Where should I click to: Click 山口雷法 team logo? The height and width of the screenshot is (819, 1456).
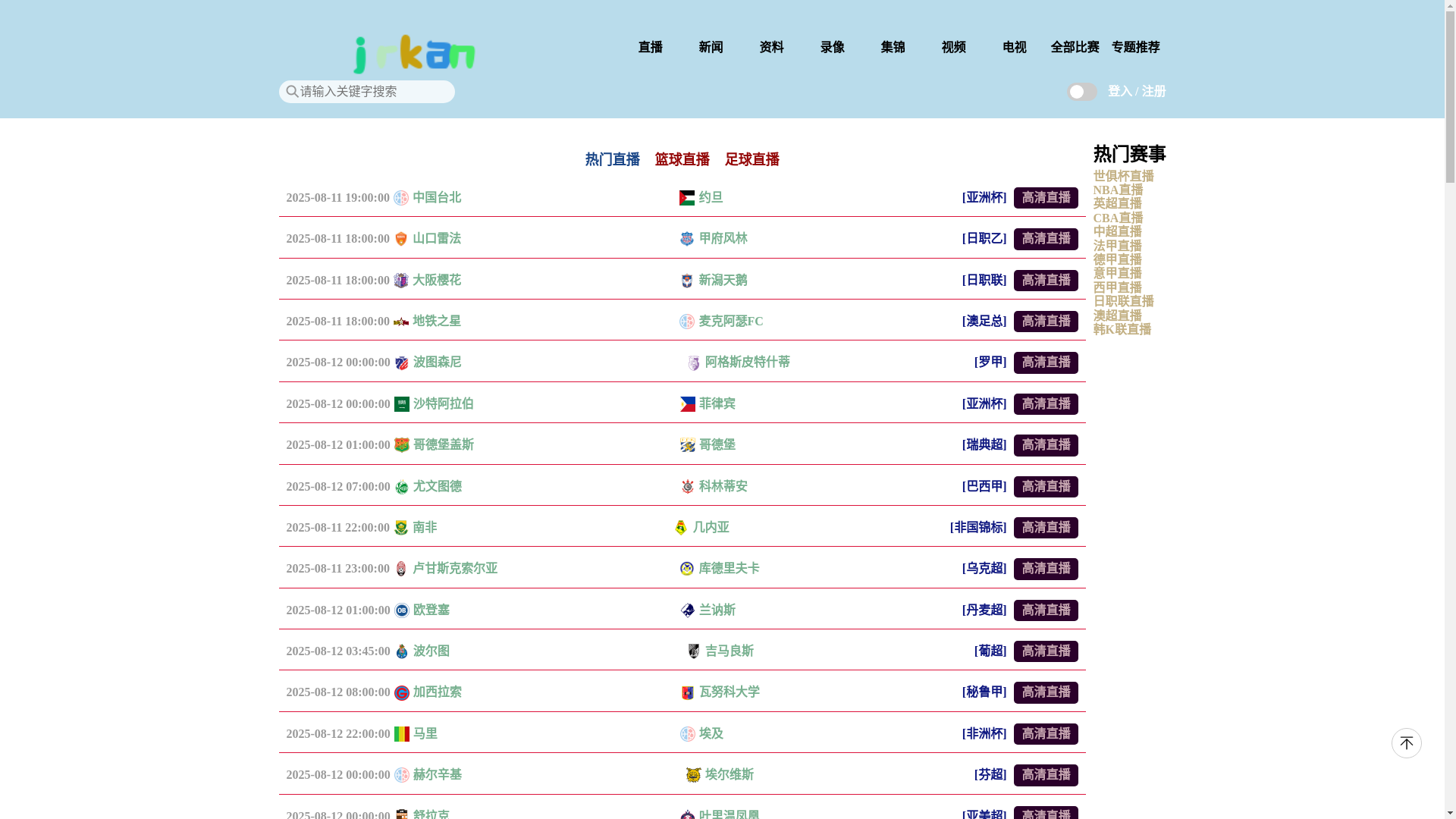(401, 239)
